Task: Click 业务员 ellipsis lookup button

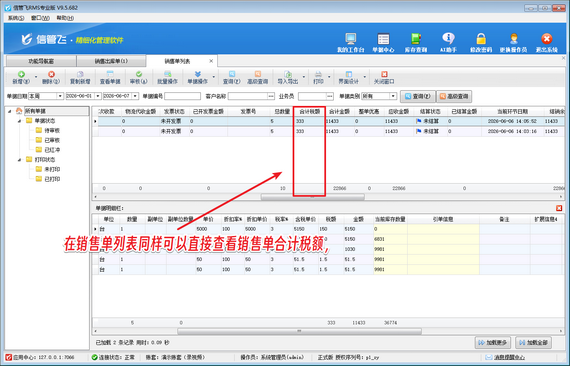Action: (x=330, y=96)
